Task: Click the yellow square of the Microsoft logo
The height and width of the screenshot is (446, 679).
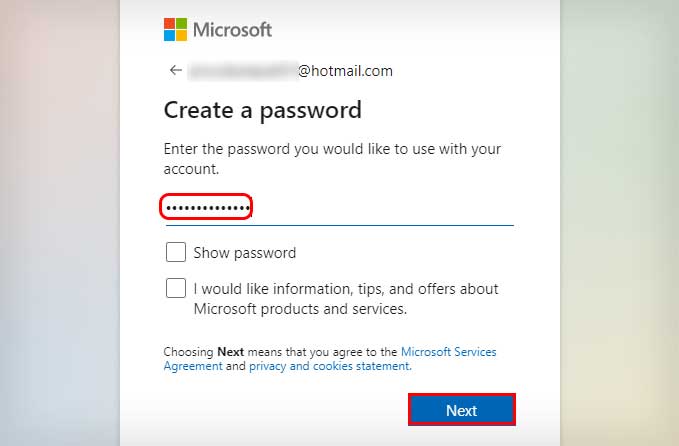Action: (181, 35)
